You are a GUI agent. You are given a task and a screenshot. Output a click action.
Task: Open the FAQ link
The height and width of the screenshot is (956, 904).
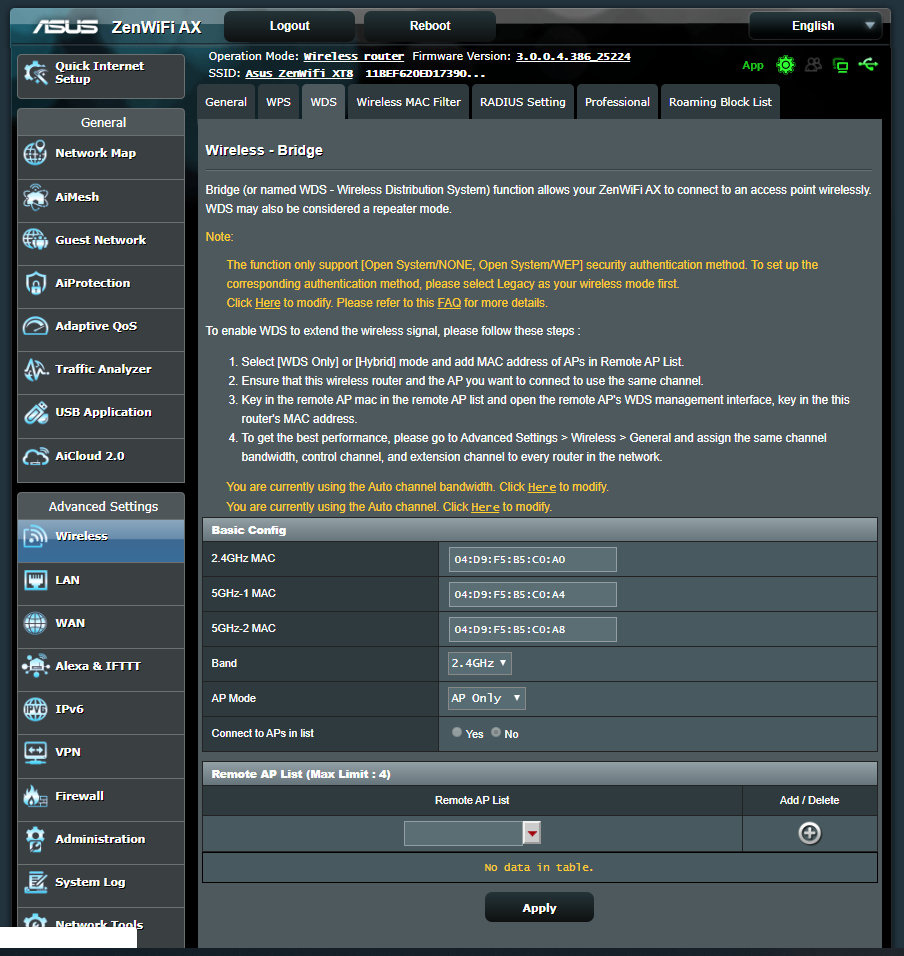(x=449, y=302)
